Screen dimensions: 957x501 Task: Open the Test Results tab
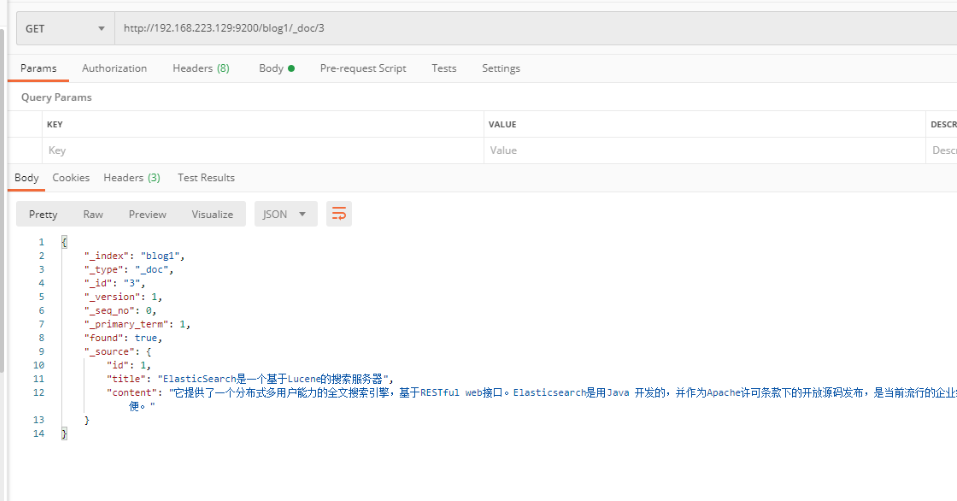click(x=206, y=178)
